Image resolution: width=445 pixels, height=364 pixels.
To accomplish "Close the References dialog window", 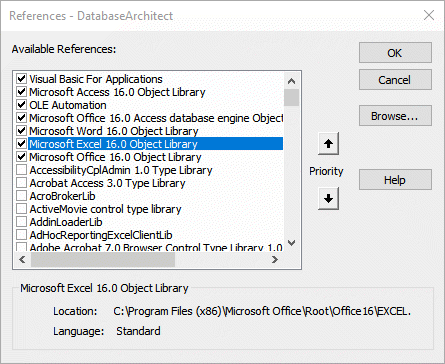I will click(429, 15).
